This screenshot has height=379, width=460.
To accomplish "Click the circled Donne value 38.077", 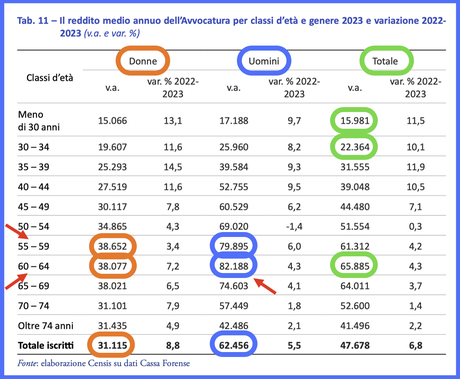I will coord(112,266).
